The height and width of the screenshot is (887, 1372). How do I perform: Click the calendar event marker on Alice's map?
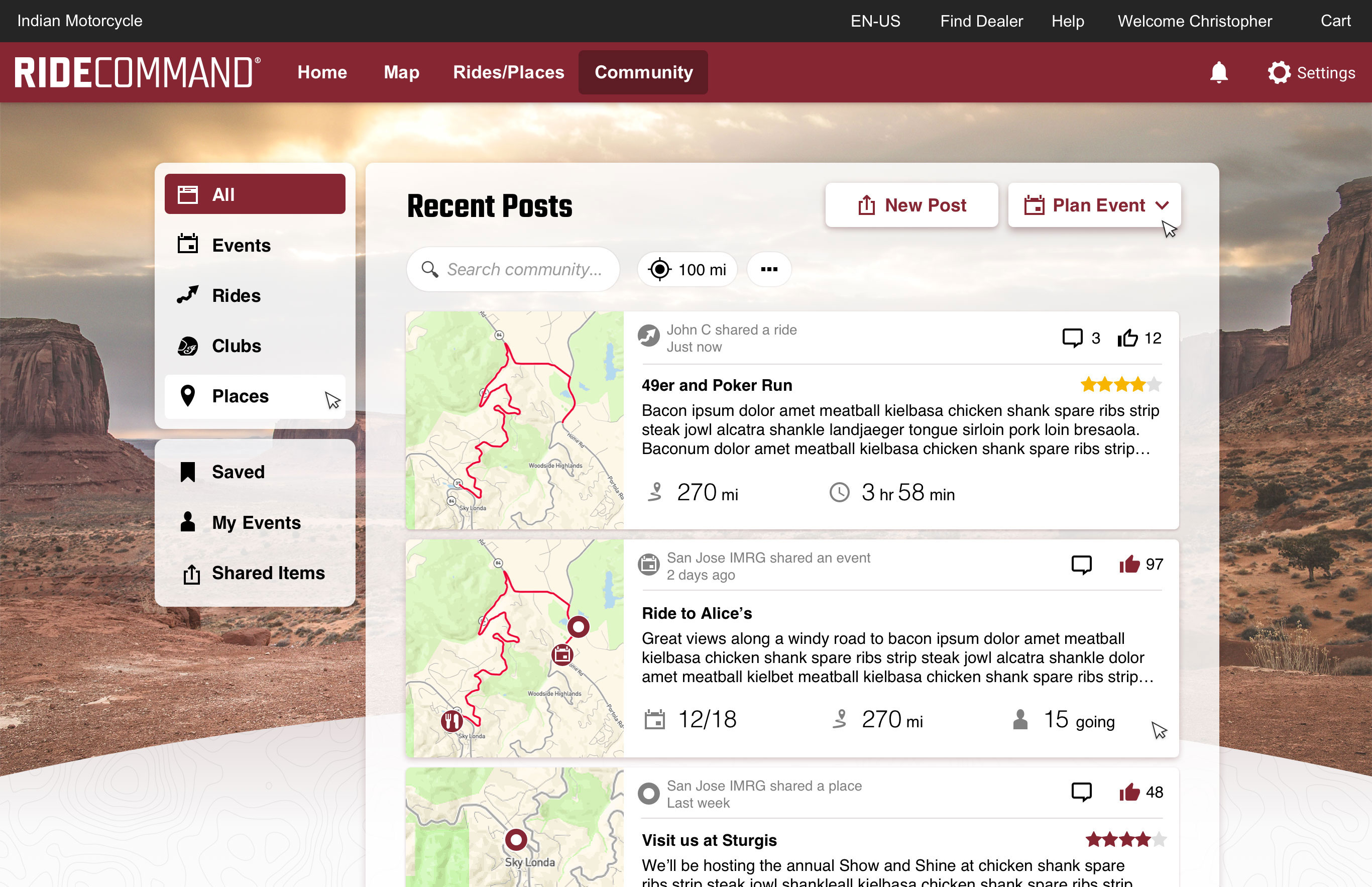click(x=562, y=654)
